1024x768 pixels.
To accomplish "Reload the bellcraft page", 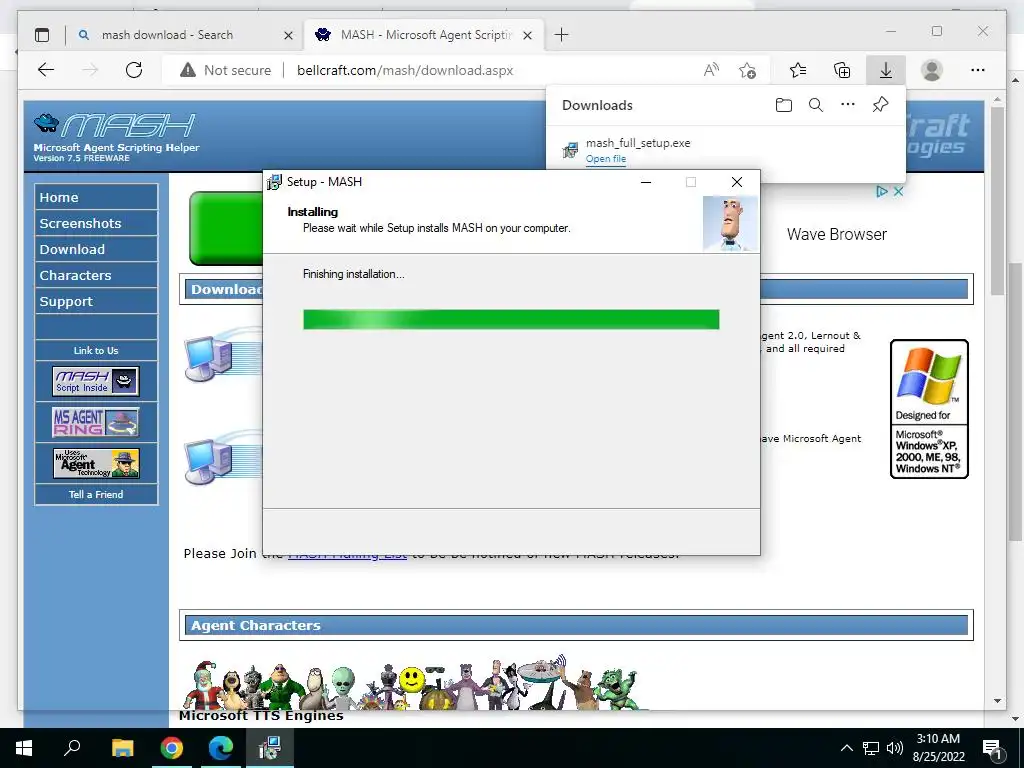I will (x=134, y=70).
